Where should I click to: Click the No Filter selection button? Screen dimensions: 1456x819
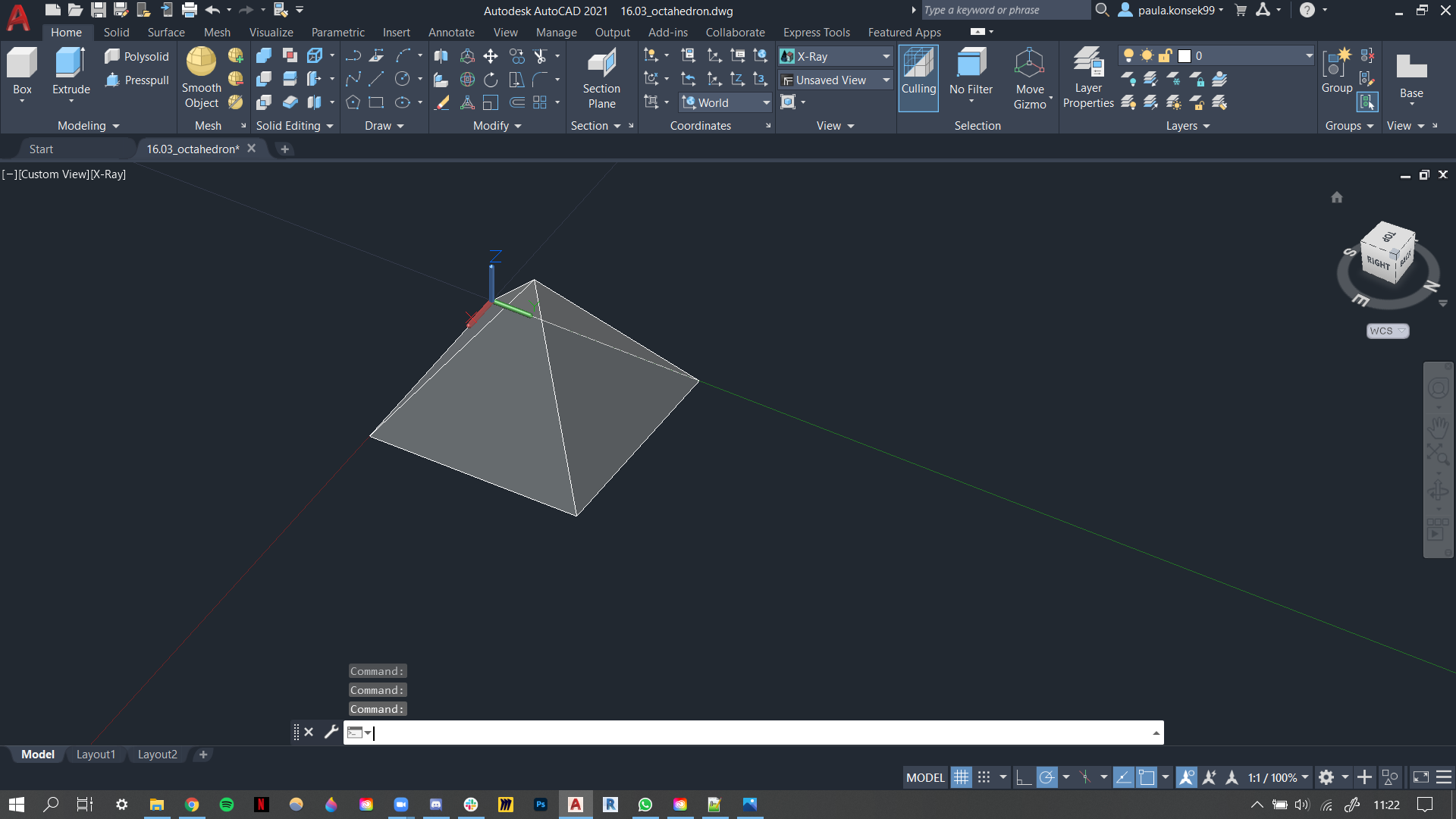click(971, 74)
